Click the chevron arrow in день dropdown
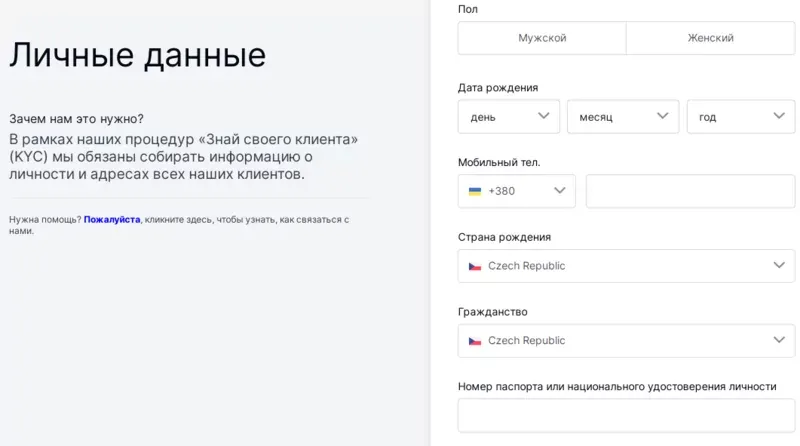This screenshot has width=800, height=446. (544, 116)
